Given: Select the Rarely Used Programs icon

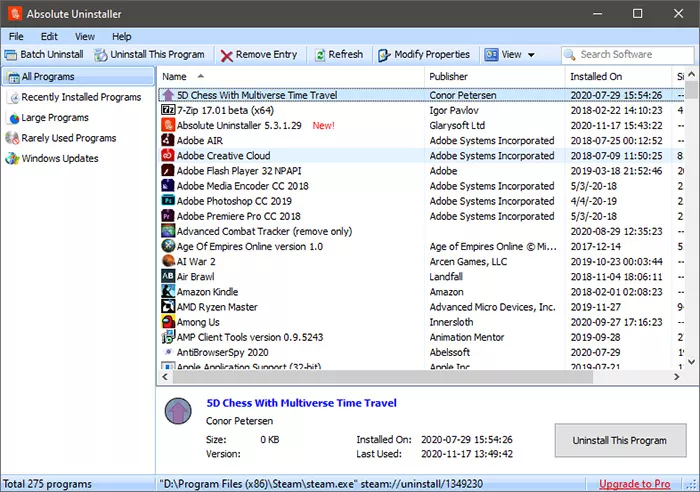Looking at the screenshot, I should tap(12, 138).
